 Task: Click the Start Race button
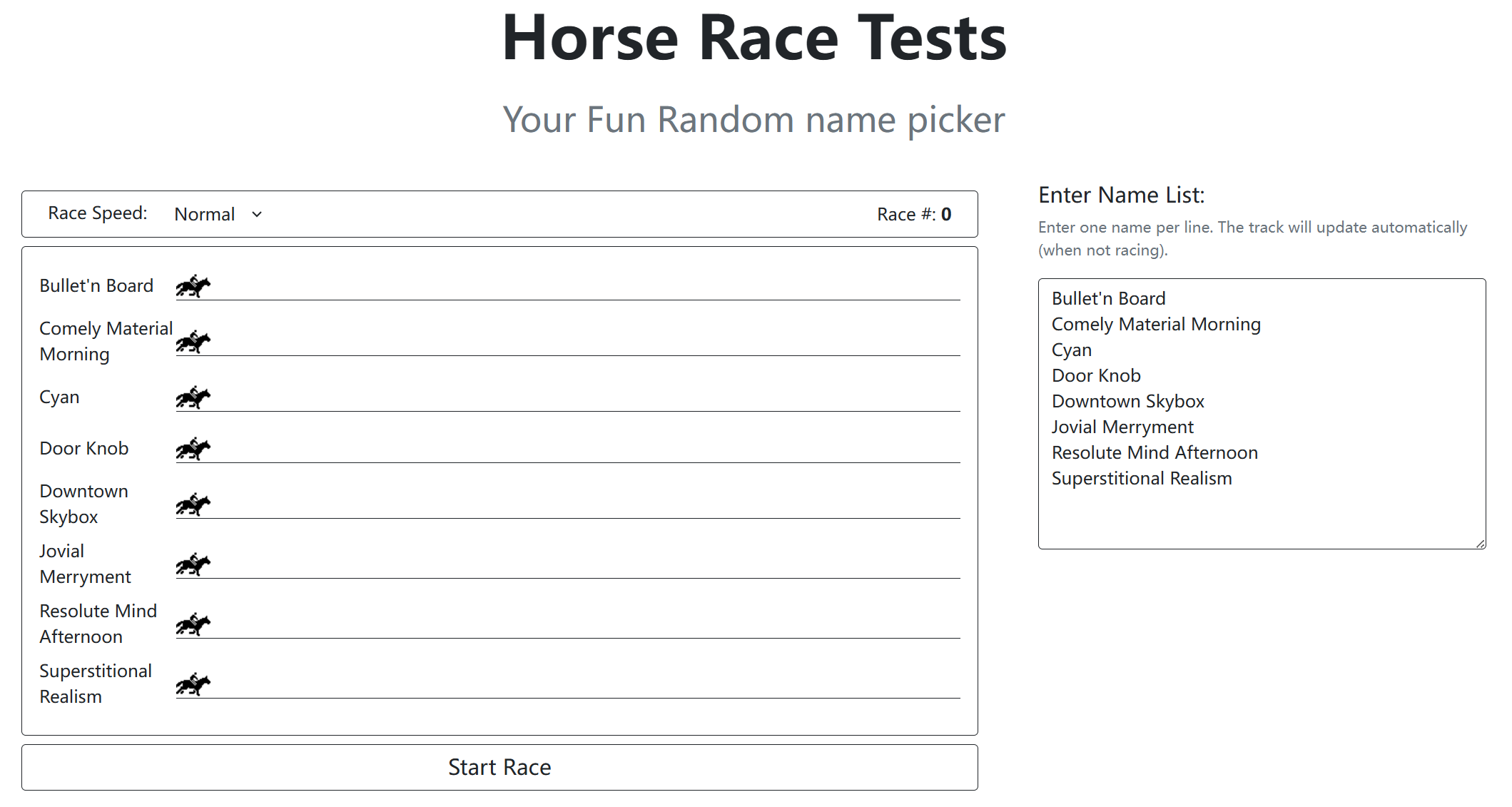[499, 766]
